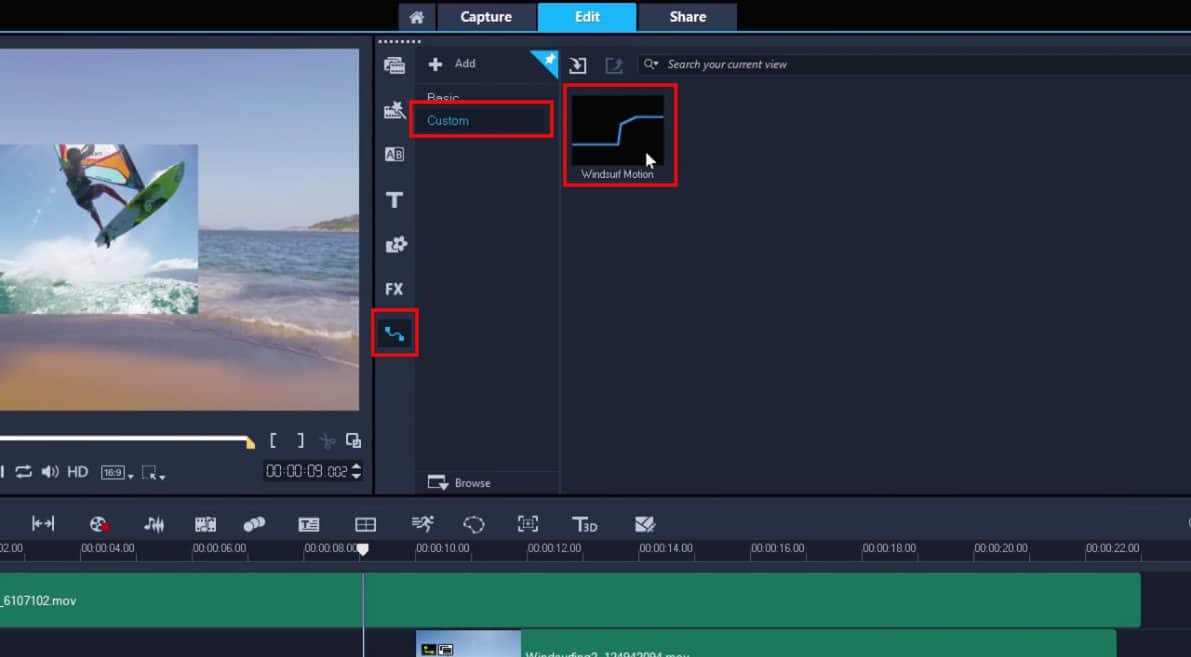Open the Mask Creator icon

coord(474,524)
